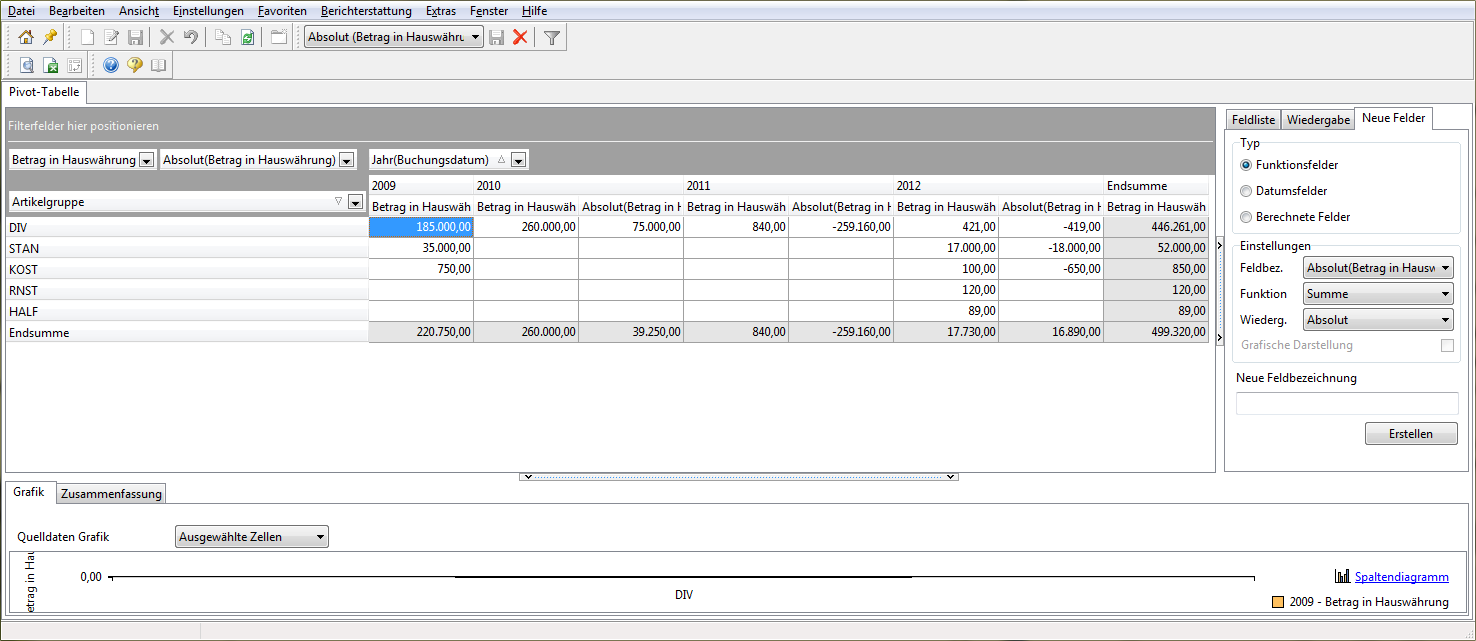
Task: Open Betrag in Hauswährung field filter dropdown
Action: click(x=146, y=160)
